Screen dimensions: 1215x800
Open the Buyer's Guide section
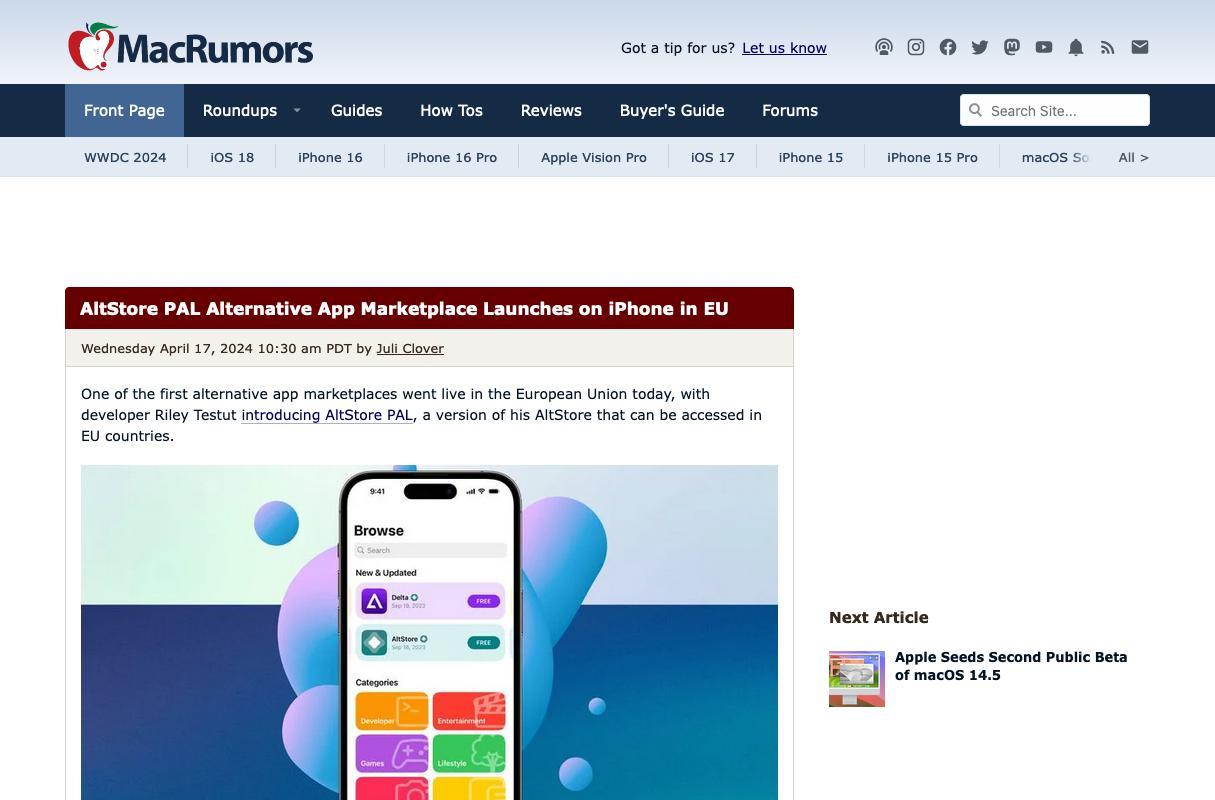pos(672,110)
